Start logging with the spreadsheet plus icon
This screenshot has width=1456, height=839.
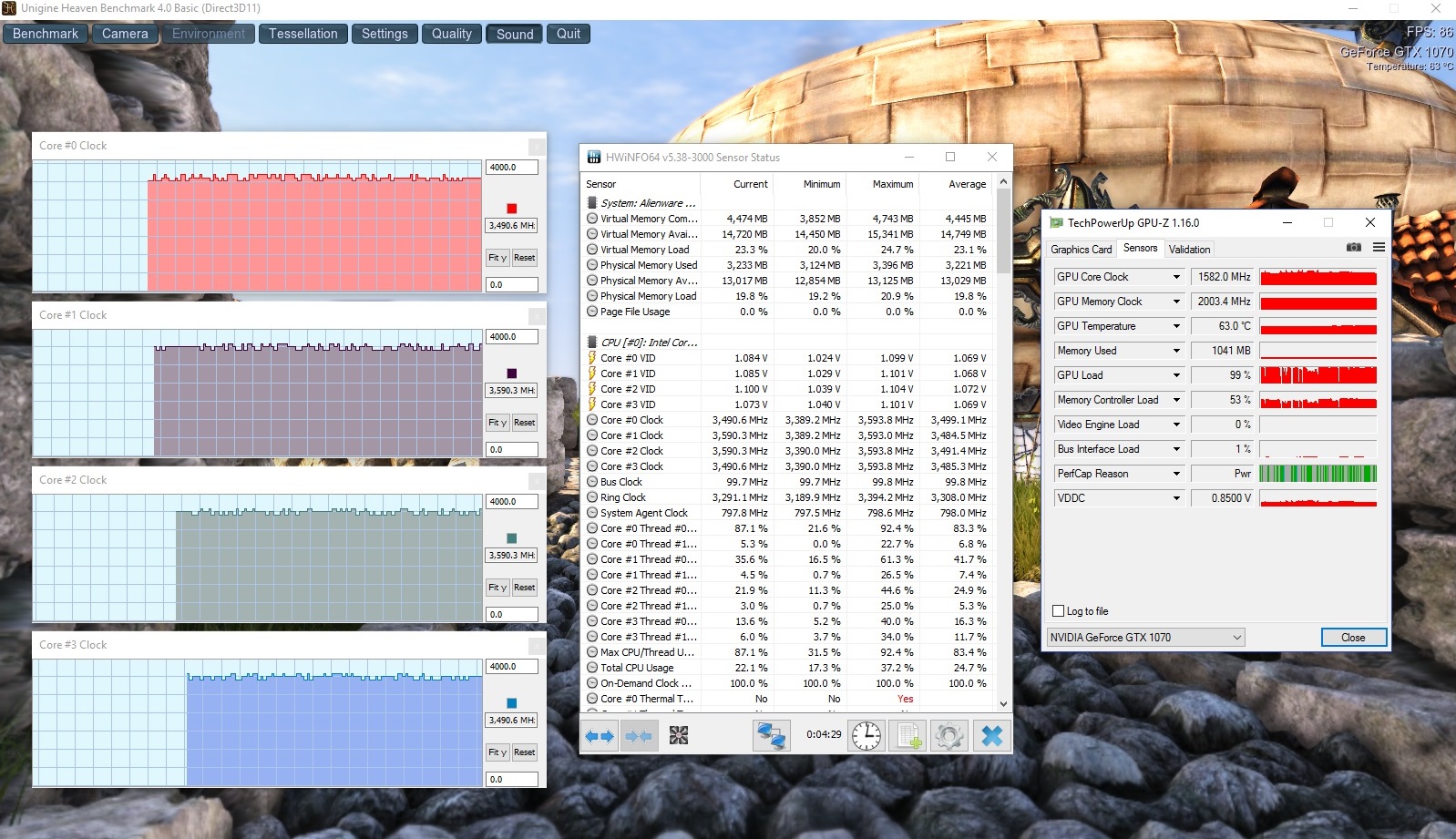[x=908, y=735]
